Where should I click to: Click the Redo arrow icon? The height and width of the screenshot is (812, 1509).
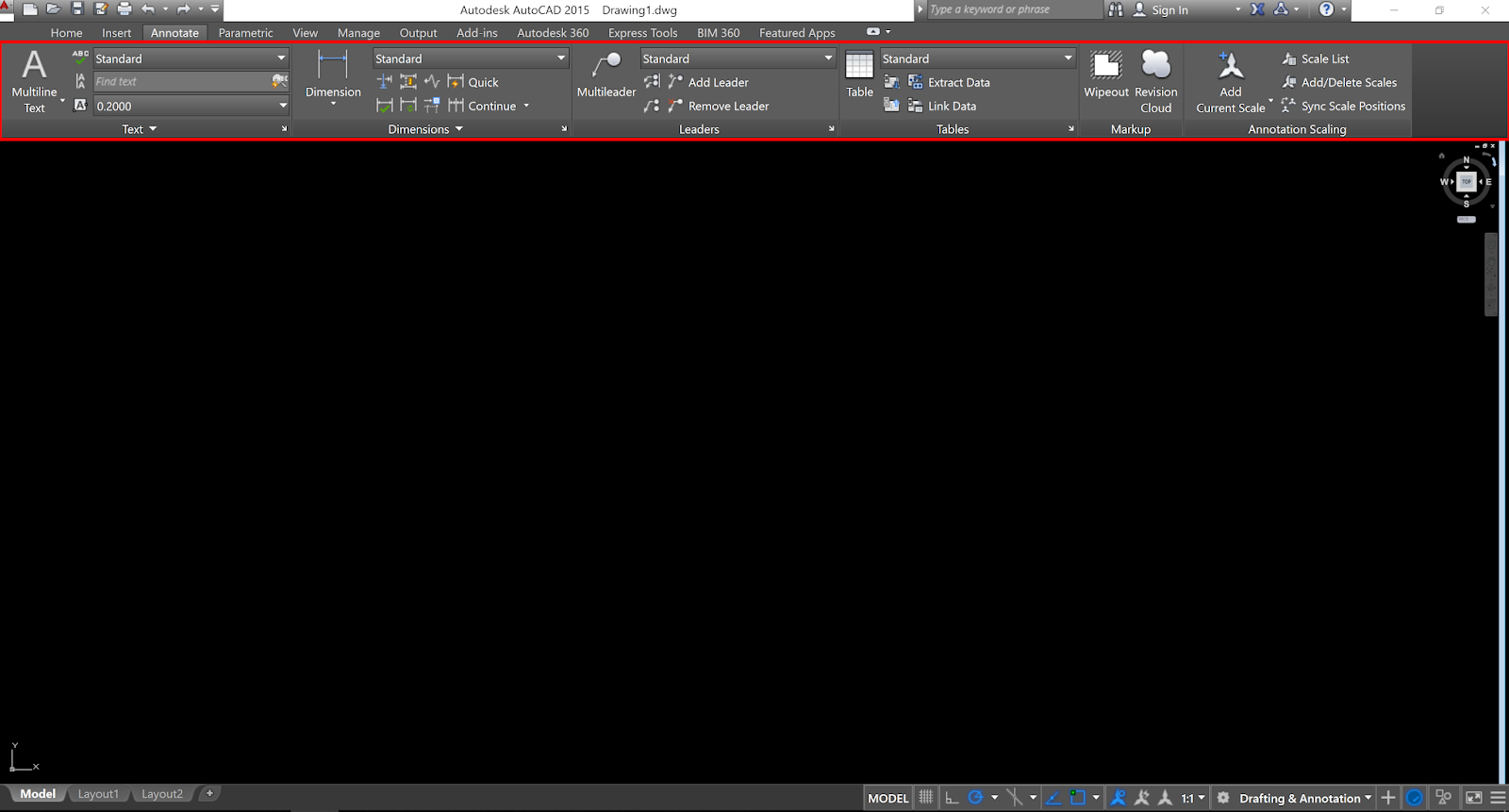click(x=183, y=9)
